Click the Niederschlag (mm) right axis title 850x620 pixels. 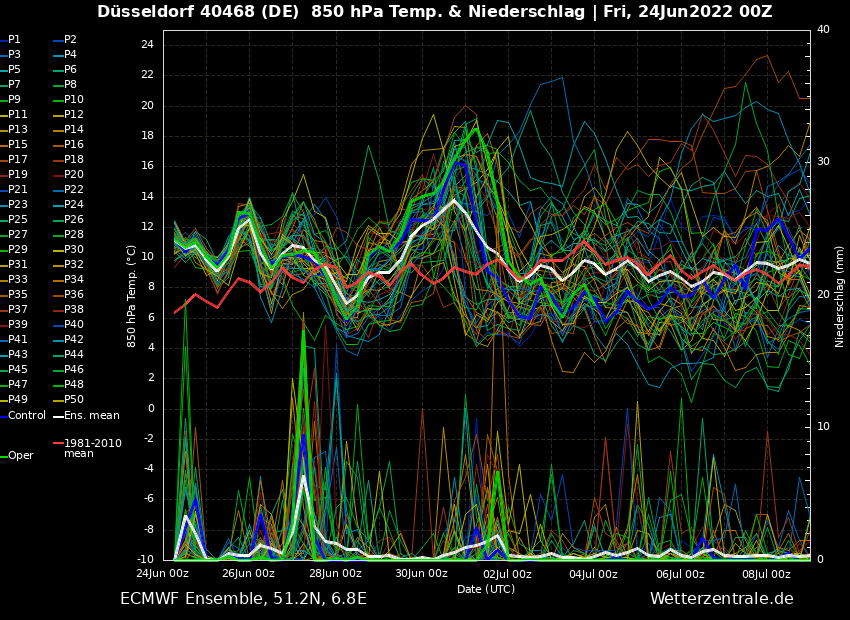(840, 296)
